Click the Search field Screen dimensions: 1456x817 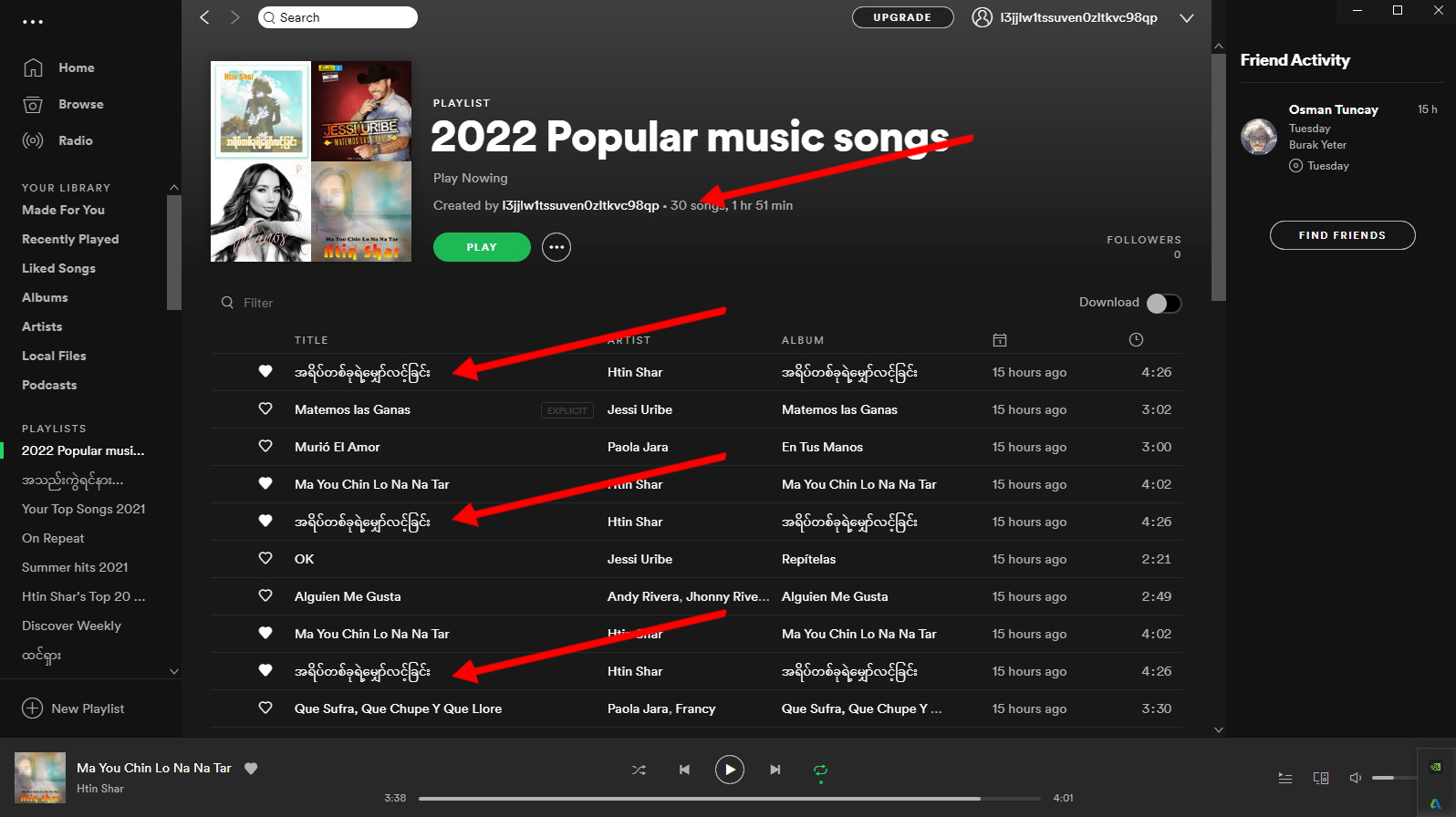click(338, 17)
